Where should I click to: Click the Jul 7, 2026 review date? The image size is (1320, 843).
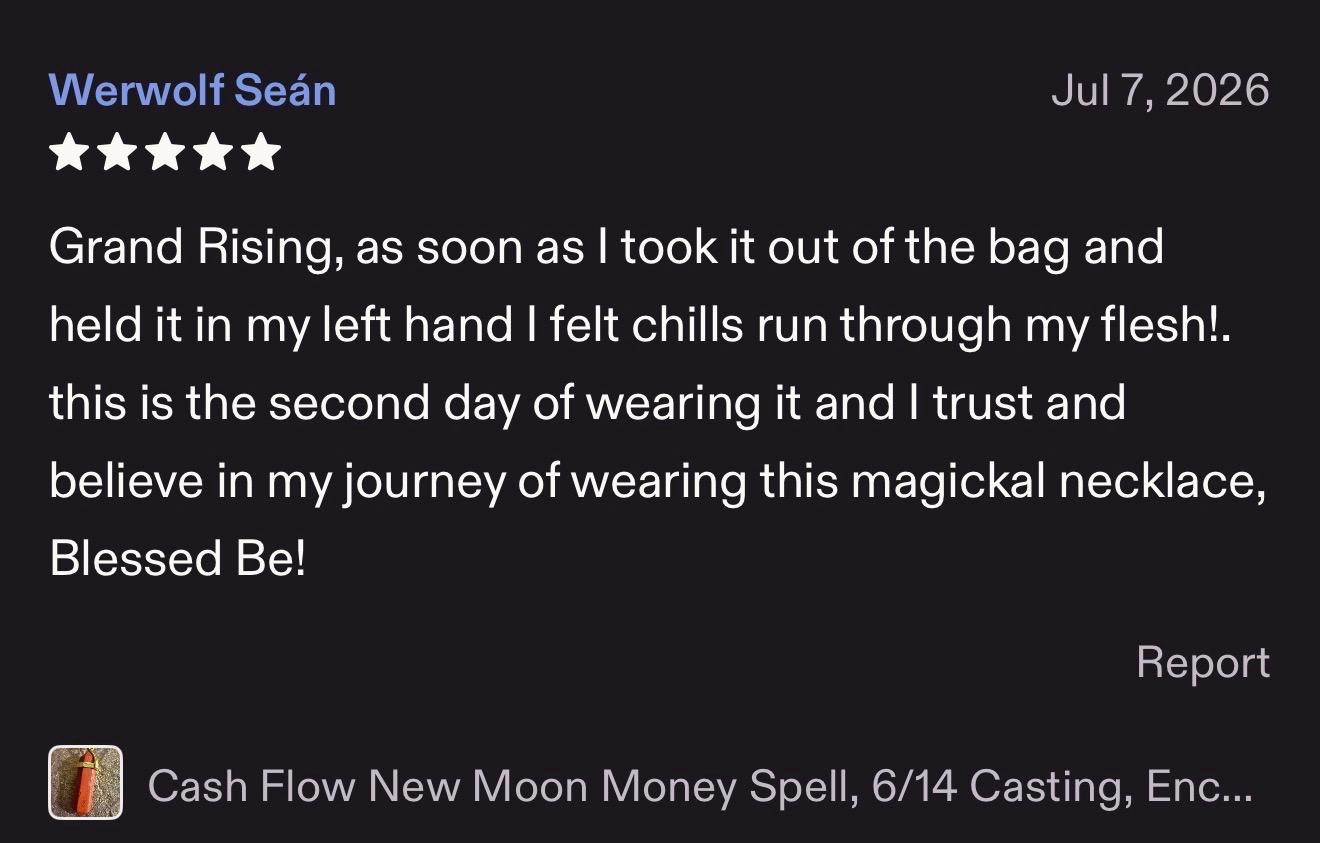pyautogui.click(x=1160, y=90)
